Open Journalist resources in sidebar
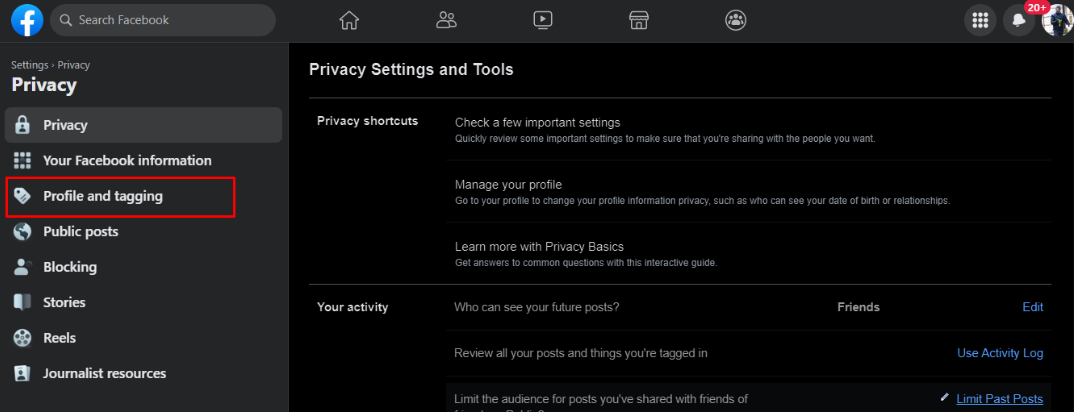Screen dimensions: 1076x413 104,373
